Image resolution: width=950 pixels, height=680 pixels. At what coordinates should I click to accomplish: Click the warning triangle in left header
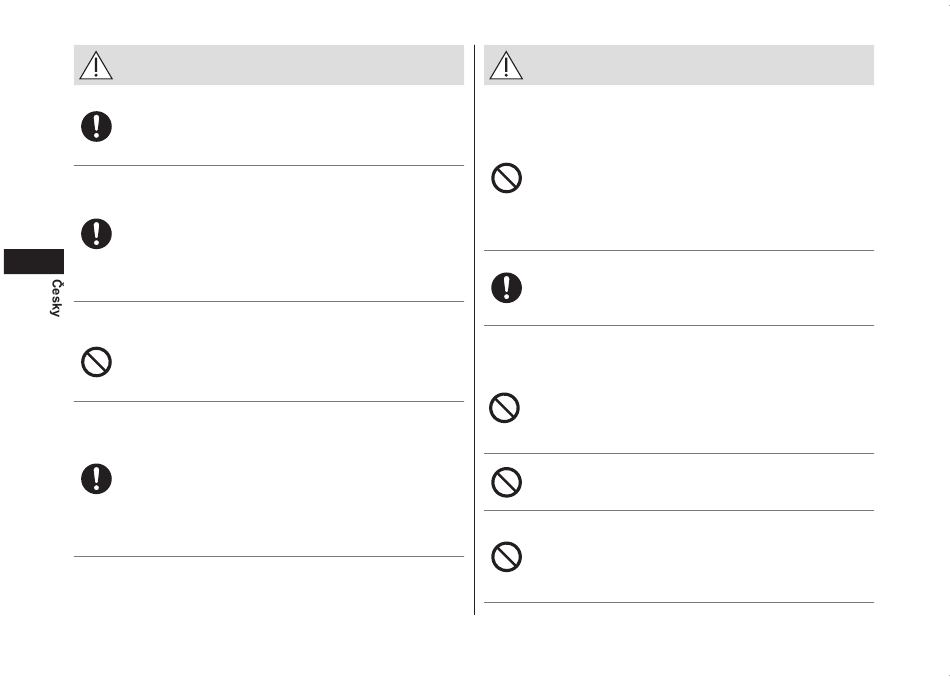96,65
